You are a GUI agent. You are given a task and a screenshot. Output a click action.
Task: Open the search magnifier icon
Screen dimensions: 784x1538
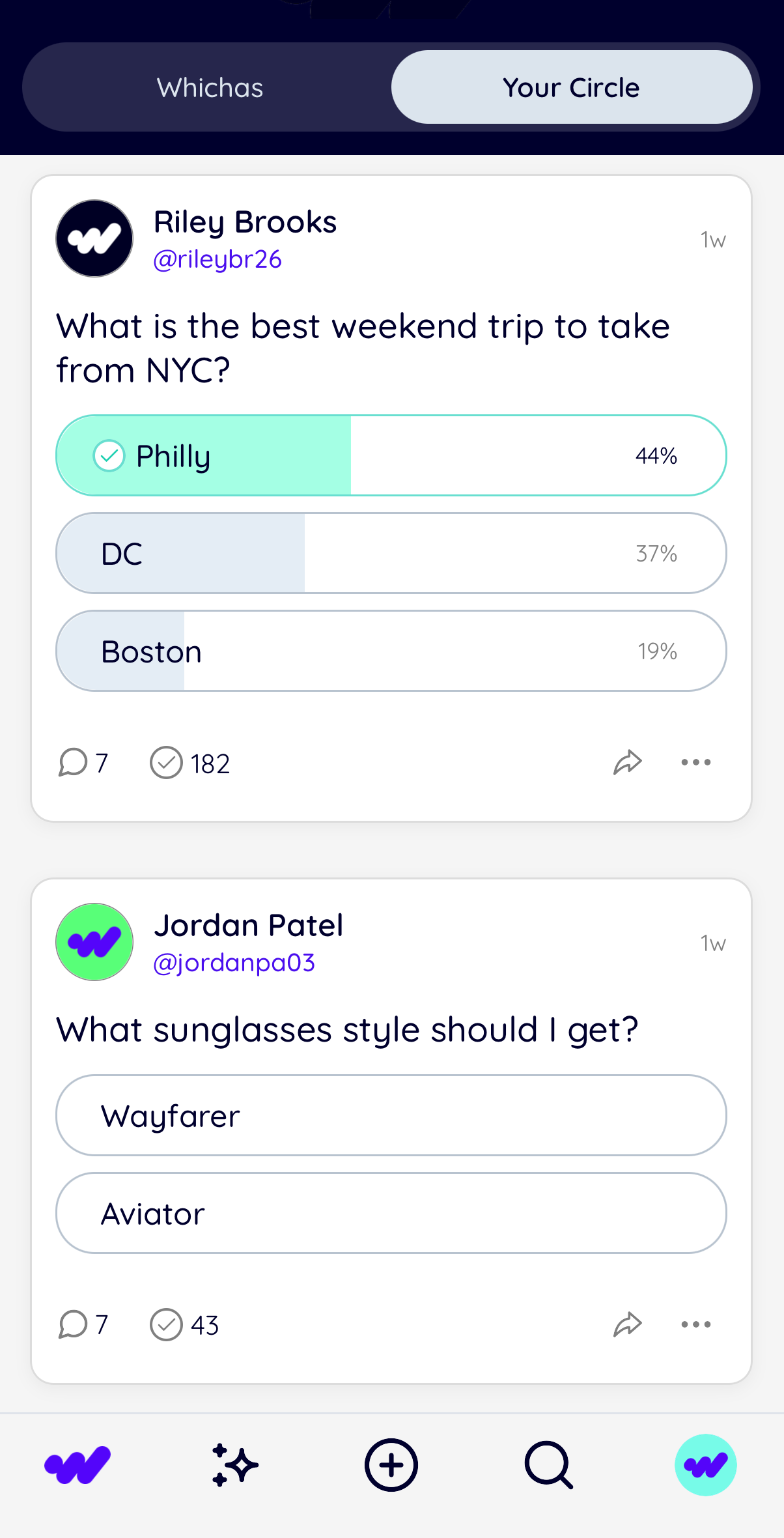click(548, 1465)
